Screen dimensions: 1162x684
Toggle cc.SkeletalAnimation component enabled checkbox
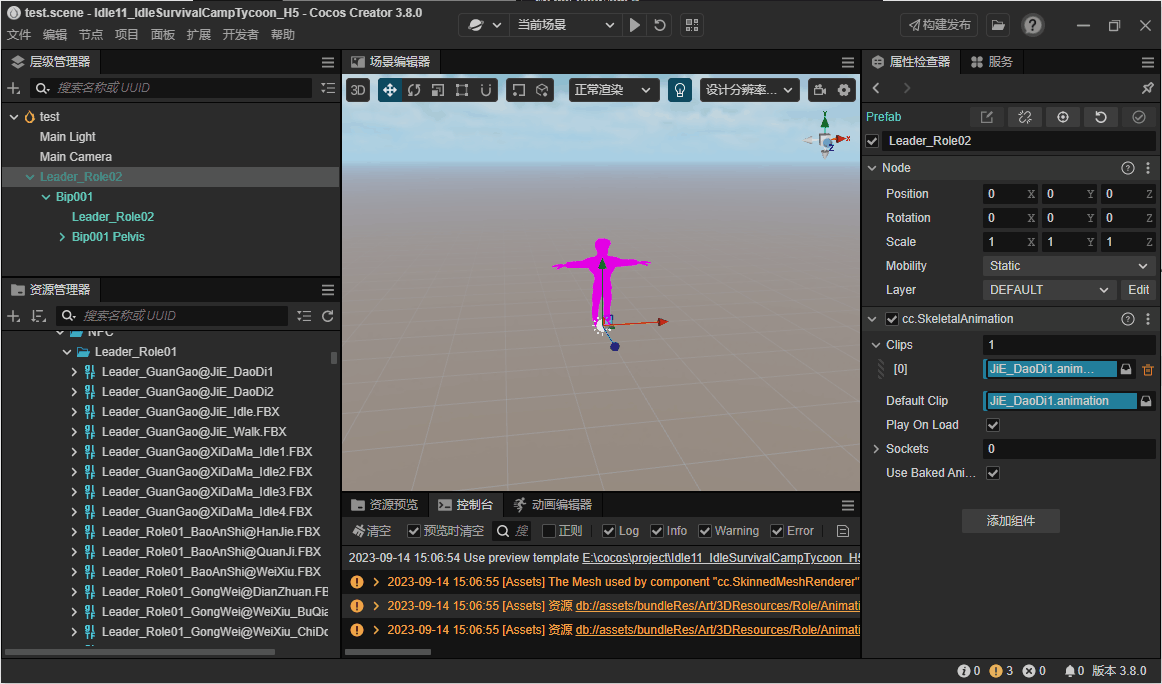point(892,319)
